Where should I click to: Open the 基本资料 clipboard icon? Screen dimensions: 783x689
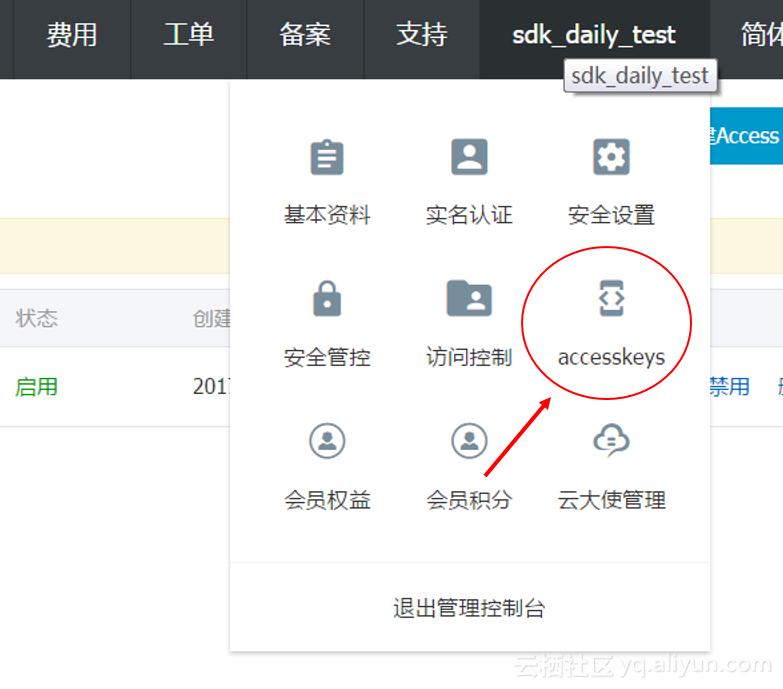pos(327,157)
